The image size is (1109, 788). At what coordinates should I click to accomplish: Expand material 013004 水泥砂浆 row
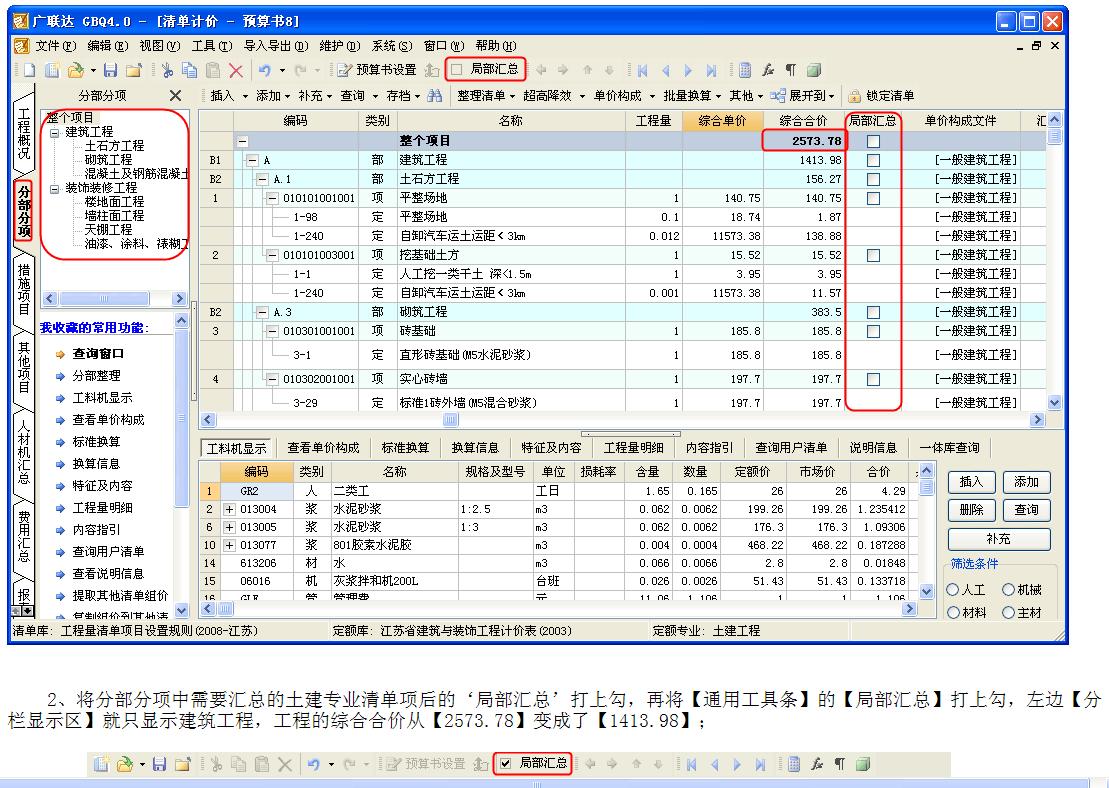[229, 509]
